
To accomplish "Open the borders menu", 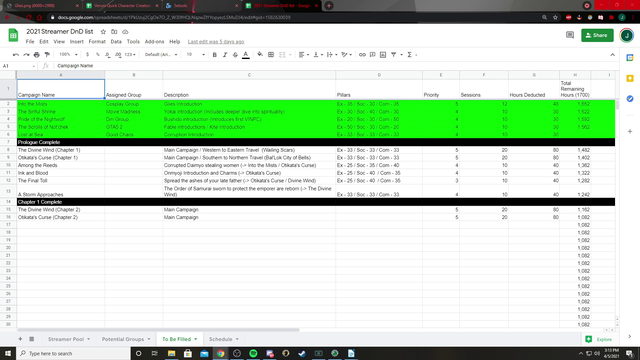I will [271, 55].
